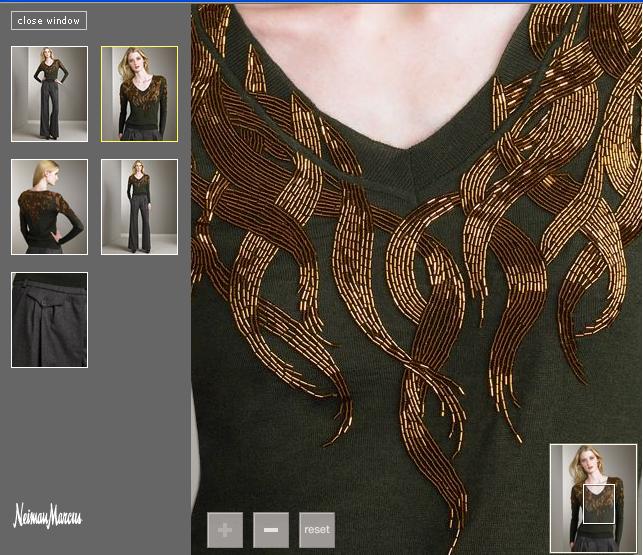This screenshot has width=643, height=555.
Task: Click the white viewport rectangle in navigator
Action: pyautogui.click(x=598, y=503)
